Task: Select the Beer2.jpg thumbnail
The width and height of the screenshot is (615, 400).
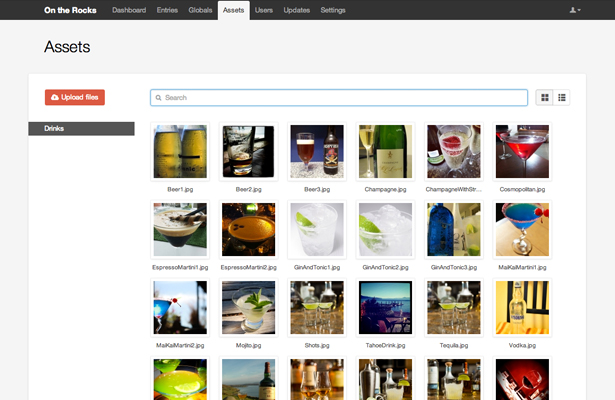Action: [249, 151]
